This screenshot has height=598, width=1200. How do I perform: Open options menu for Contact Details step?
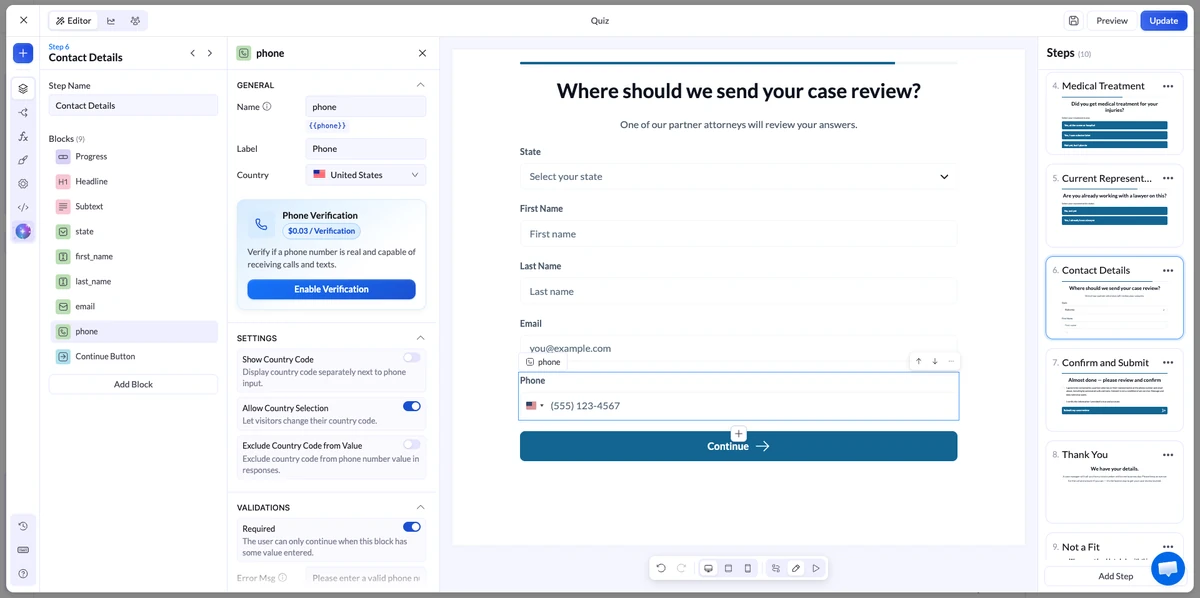tap(1168, 270)
